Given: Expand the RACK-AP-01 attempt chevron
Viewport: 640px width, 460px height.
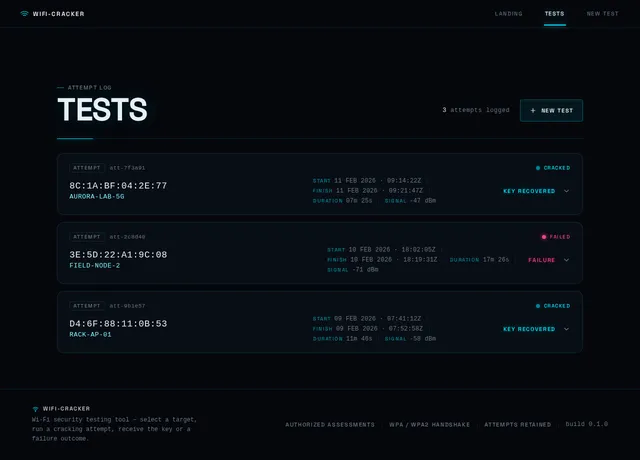Looking at the screenshot, I should (567, 329).
